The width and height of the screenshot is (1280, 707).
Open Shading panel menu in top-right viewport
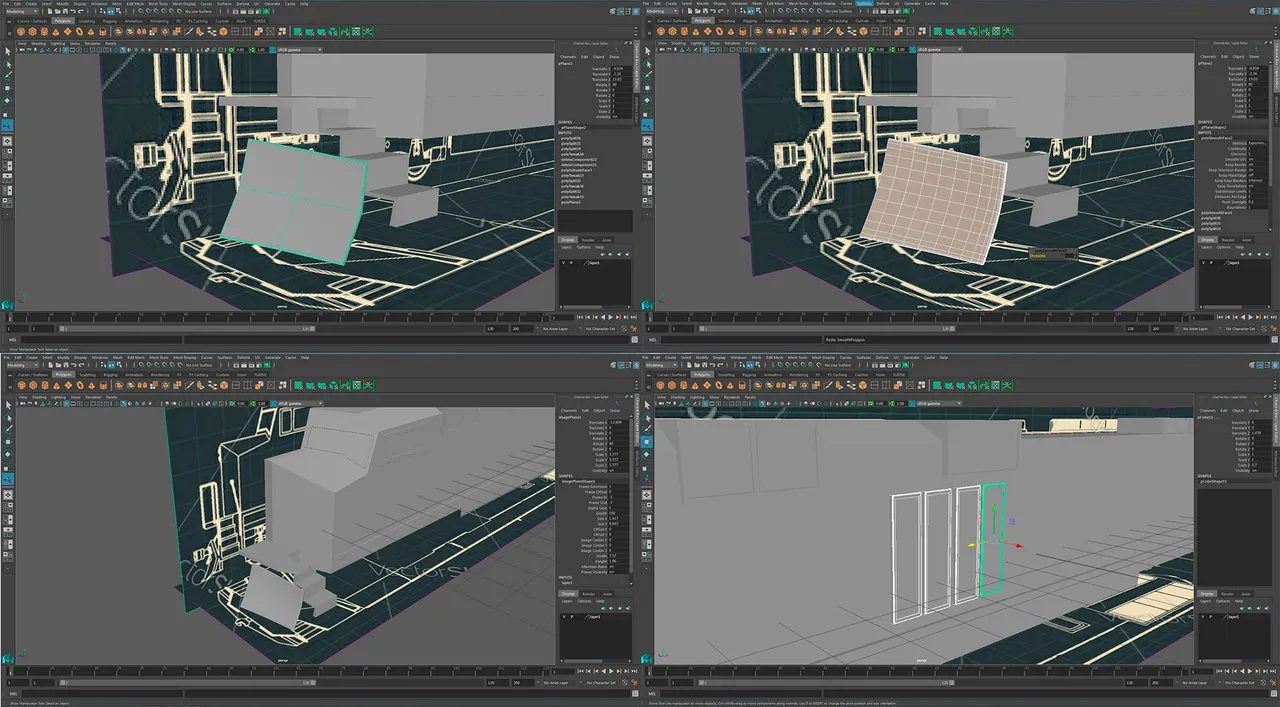[x=678, y=44]
